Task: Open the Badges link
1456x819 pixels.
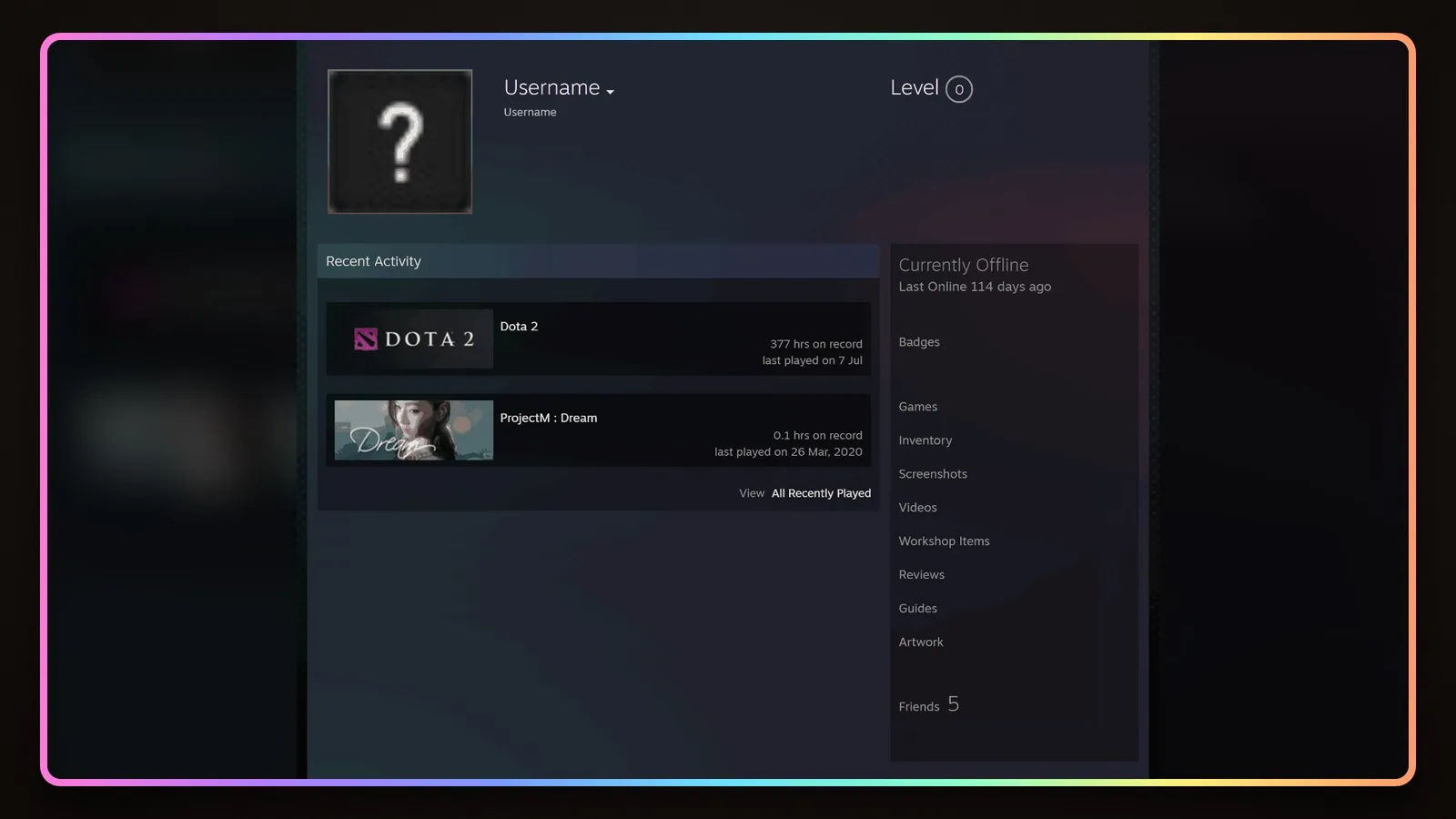Action: pyautogui.click(x=919, y=342)
